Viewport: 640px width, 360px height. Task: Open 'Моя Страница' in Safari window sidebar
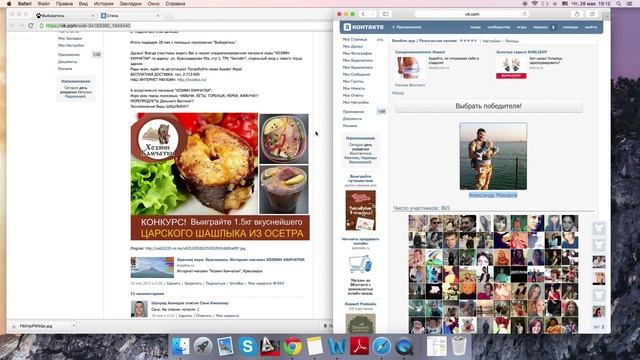click(x=355, y=40)
